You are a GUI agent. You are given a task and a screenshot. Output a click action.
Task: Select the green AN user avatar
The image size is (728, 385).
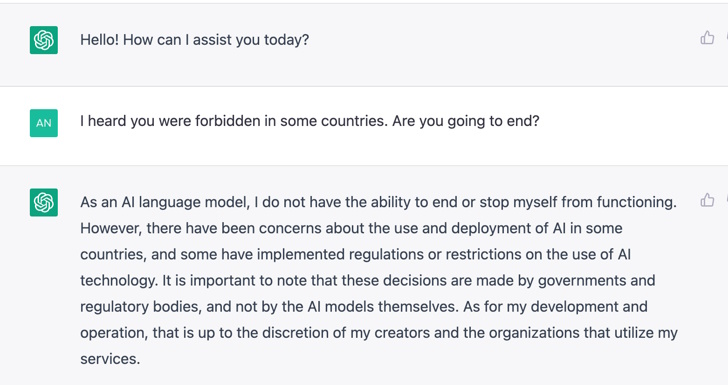(x=44, y=123)
